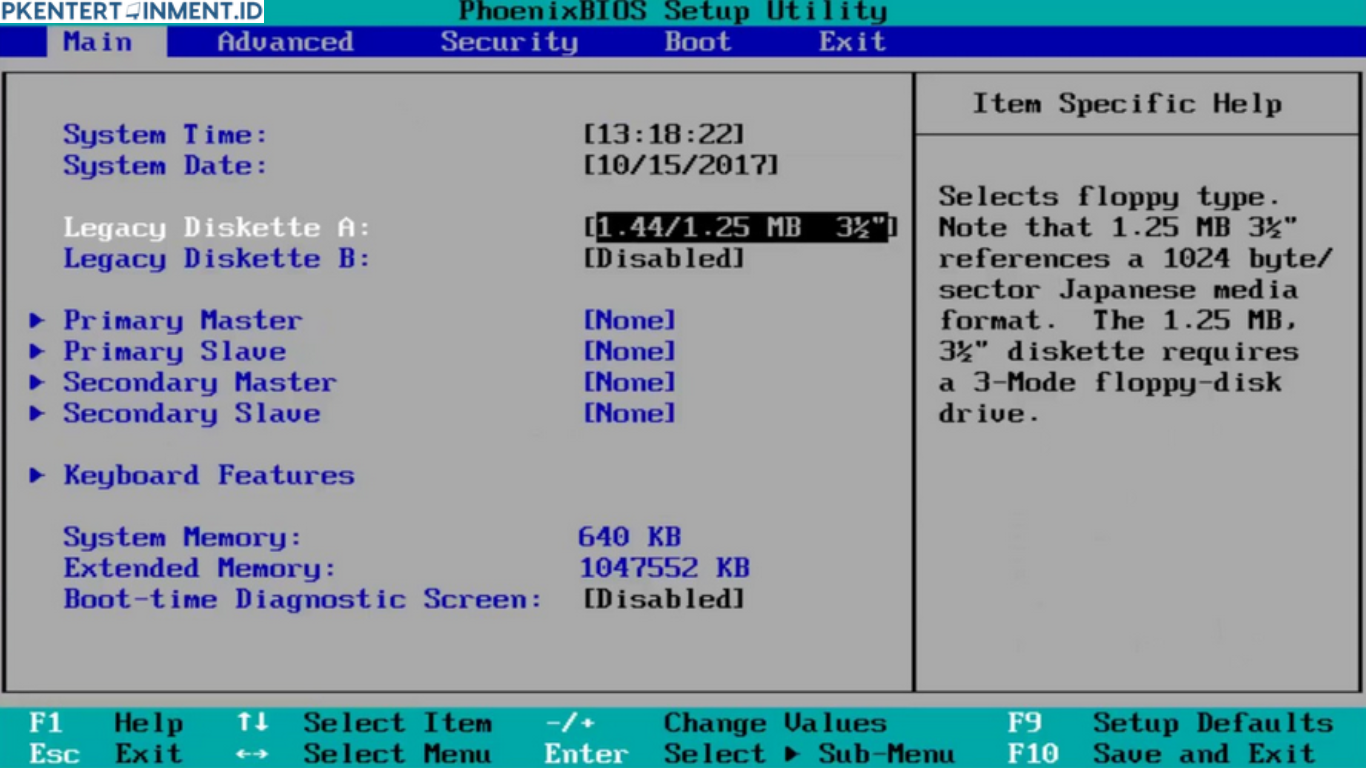Toggle Legacy Diskette B Disabled value

(x=664, y=259)
